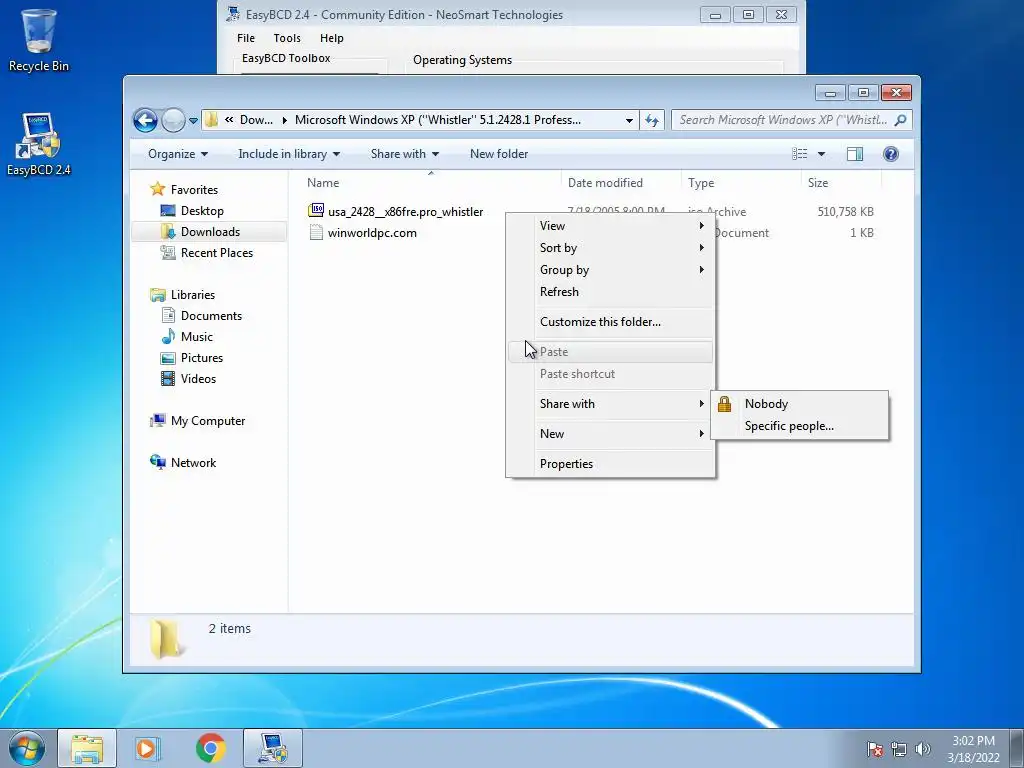Choose Refresh in the context menu

click(610, 292)
